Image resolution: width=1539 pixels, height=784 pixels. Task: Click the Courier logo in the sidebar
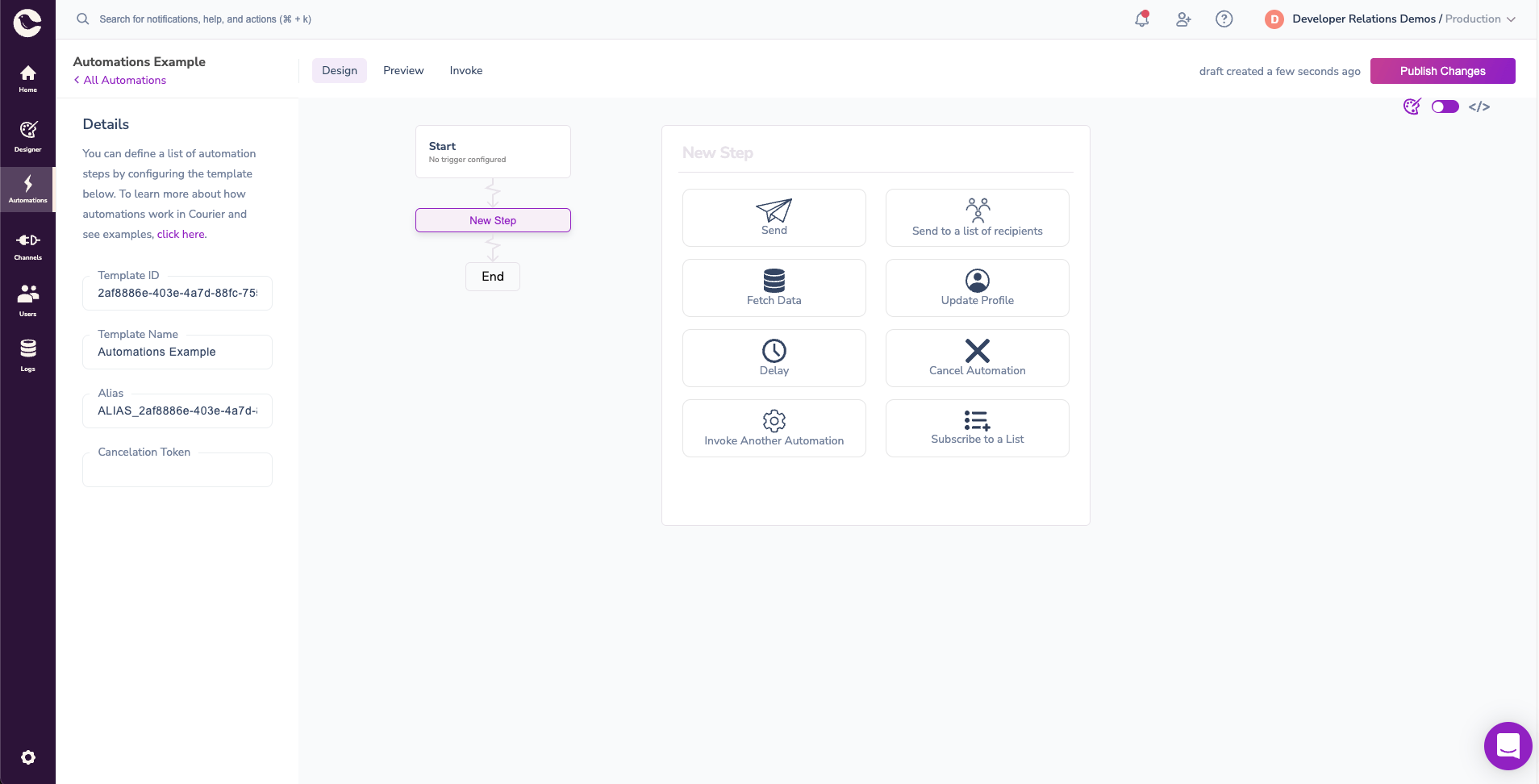(27, 23)
